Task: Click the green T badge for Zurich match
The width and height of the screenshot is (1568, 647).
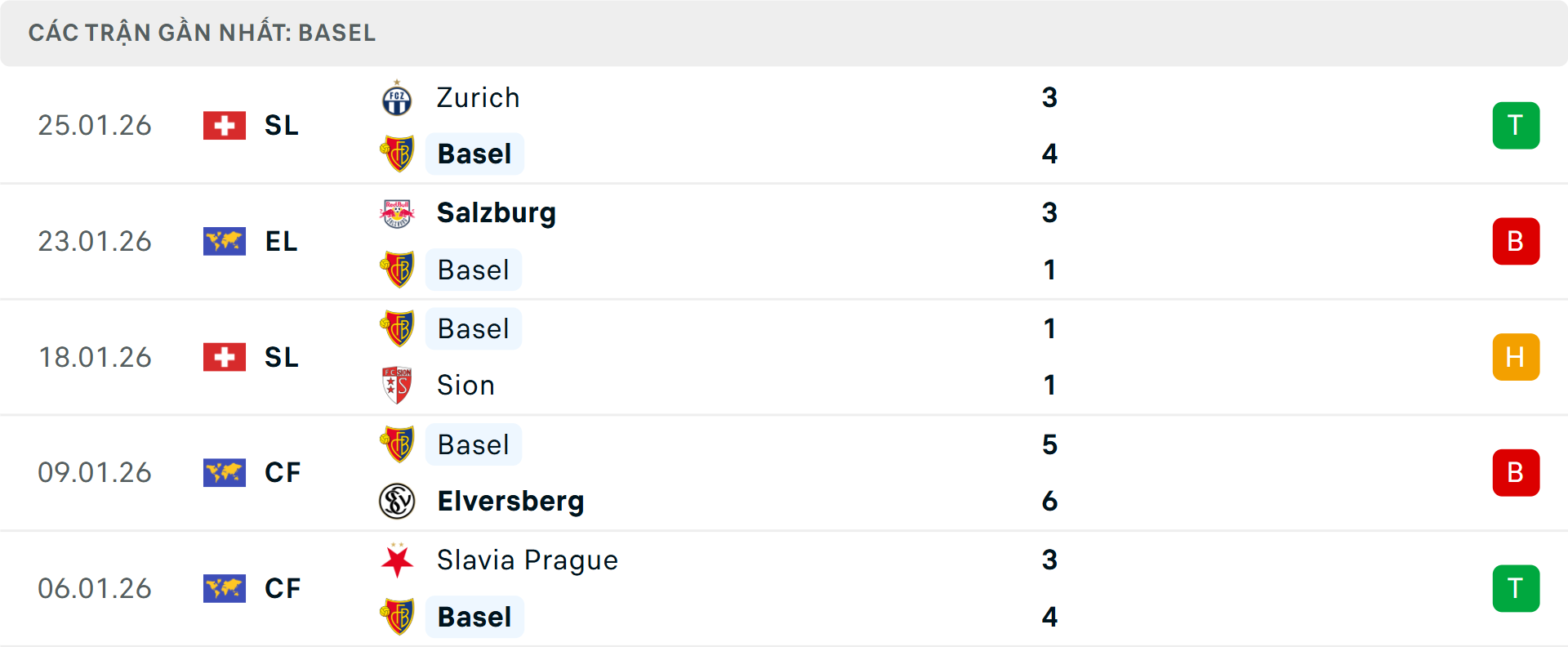Action: [x=1516, y=126]
